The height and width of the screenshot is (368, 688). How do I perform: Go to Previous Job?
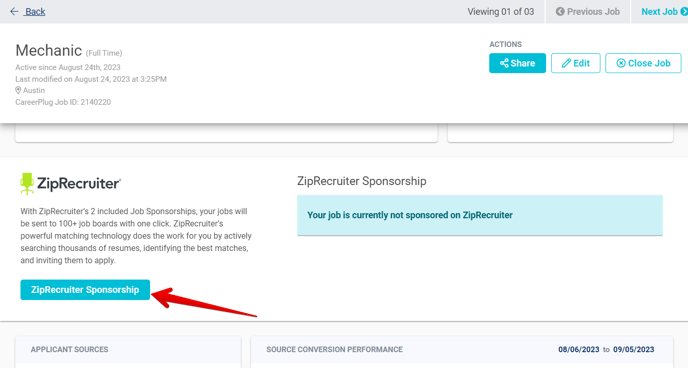[588, 11]
